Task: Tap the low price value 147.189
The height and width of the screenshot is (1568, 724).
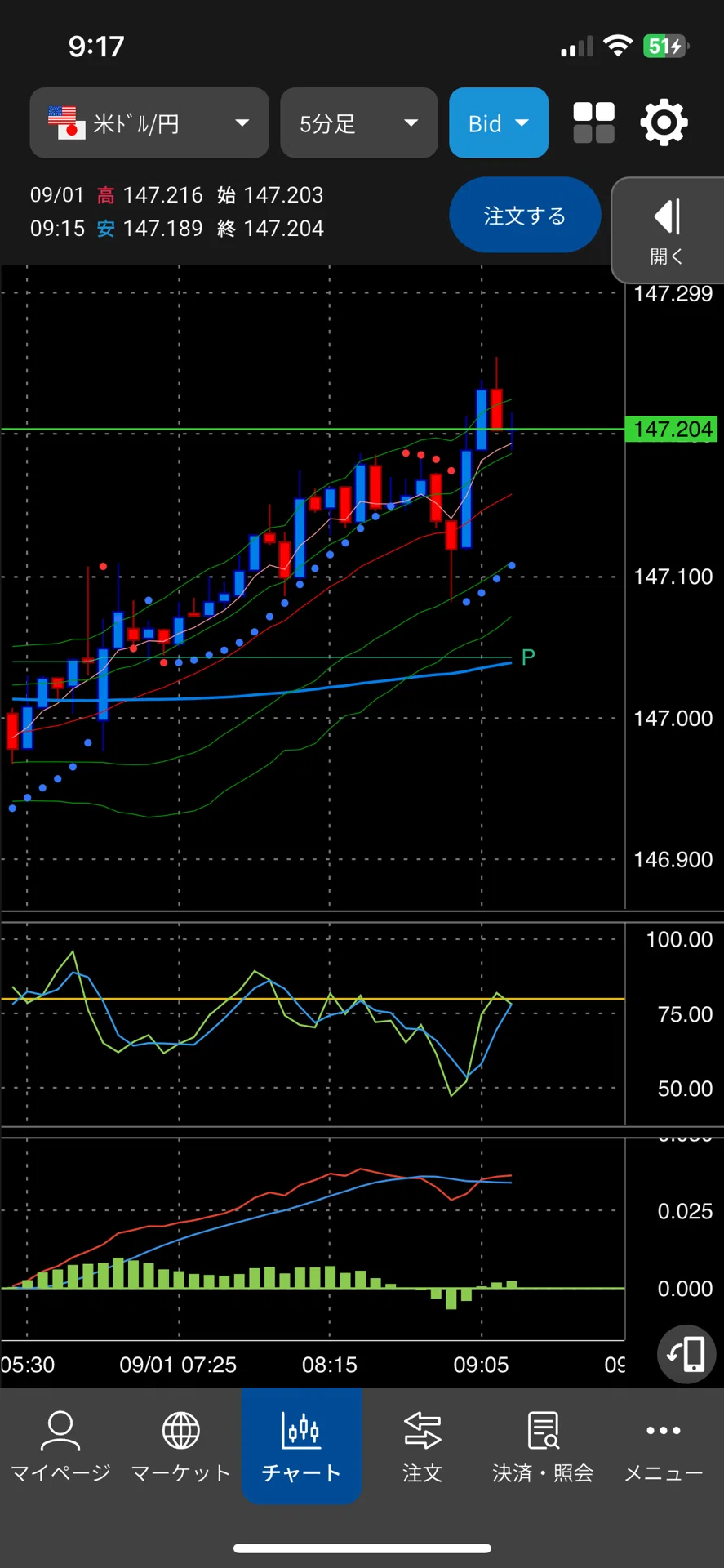Action: pos(162,229)
